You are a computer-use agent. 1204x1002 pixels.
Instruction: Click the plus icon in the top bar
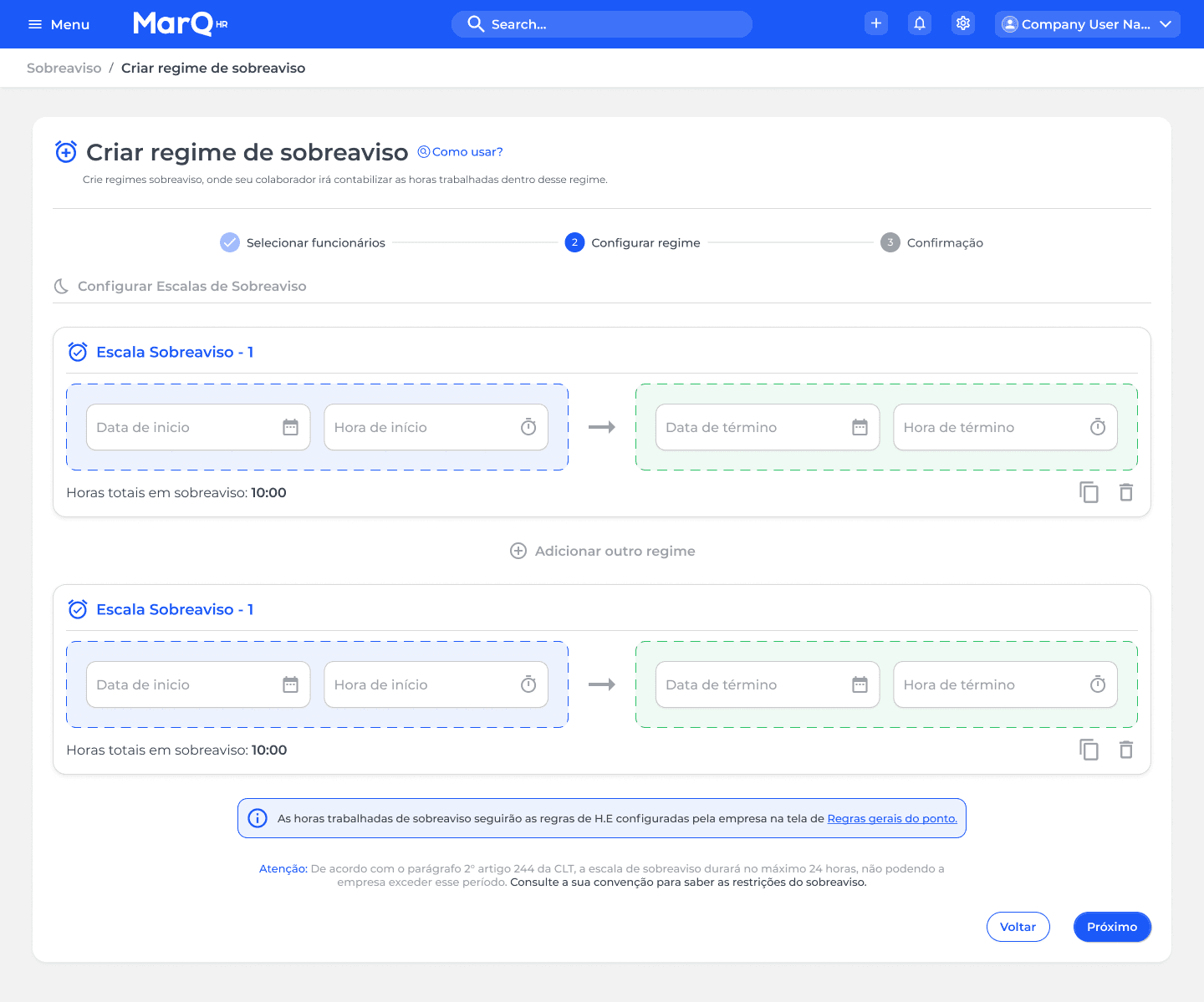pos(876,23)
